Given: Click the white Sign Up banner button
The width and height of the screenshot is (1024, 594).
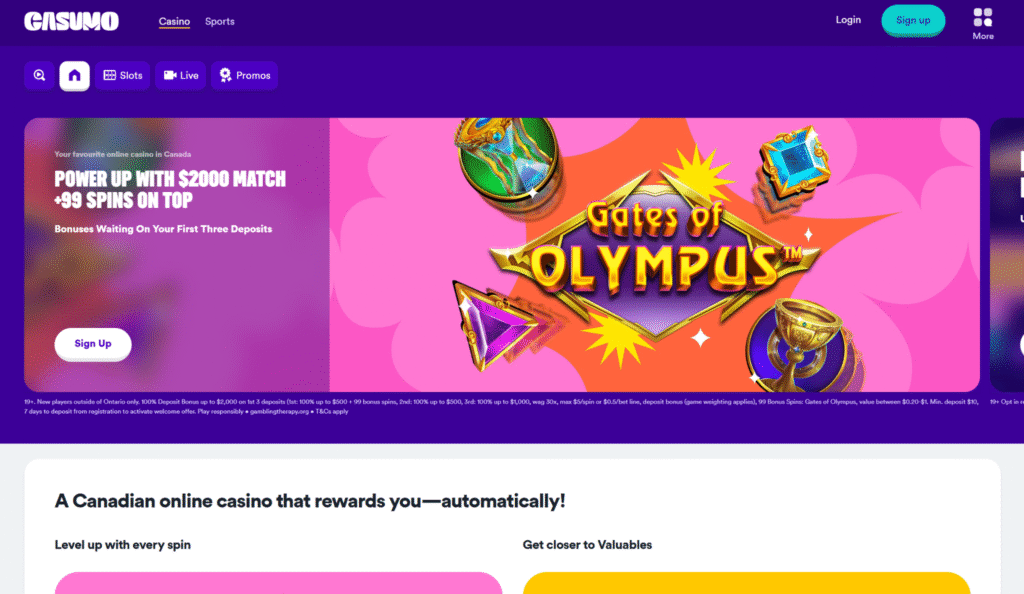Looking at the screenshot, I should click(93, 343).
